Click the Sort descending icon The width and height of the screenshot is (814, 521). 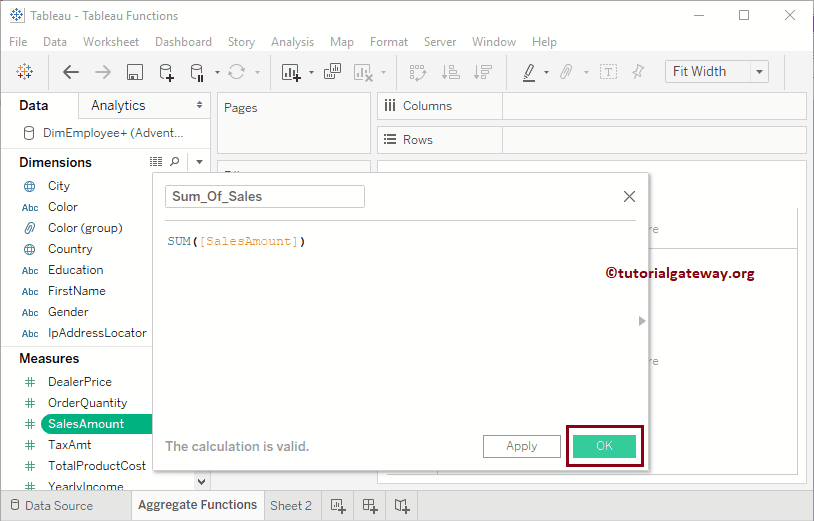coord(482,72)
